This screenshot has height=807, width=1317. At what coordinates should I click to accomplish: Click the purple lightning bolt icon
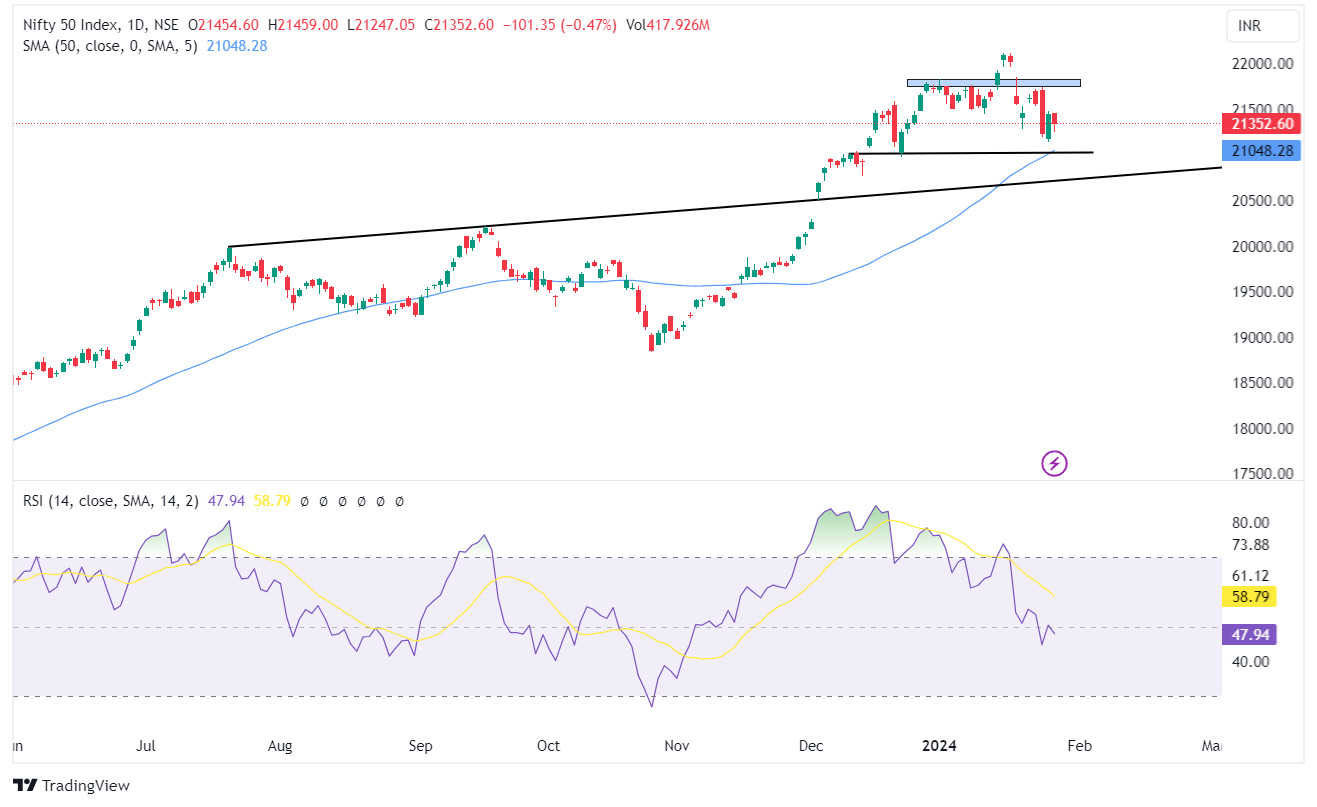(x=1055, y=463)
